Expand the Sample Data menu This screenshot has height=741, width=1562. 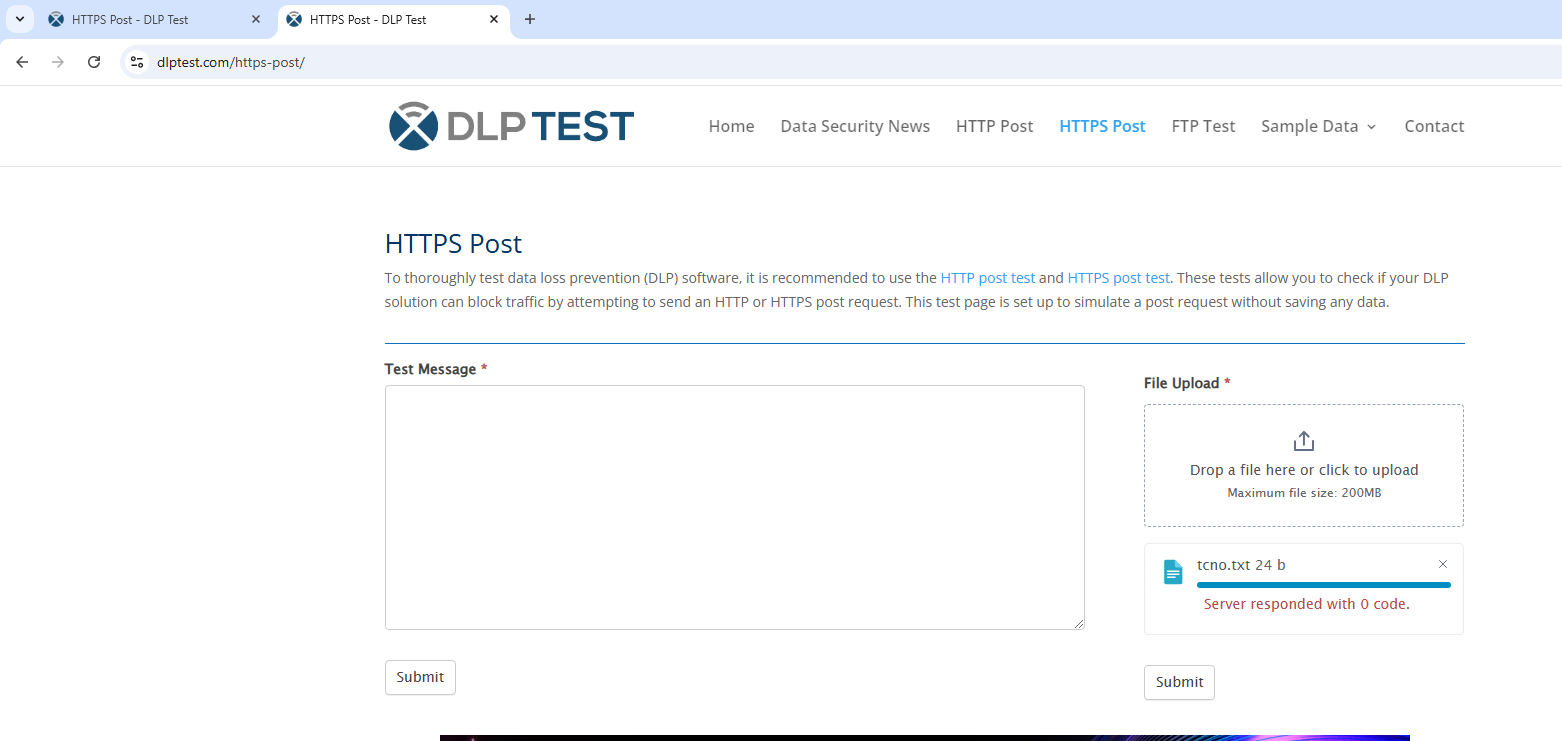pyautogui.click(x=1318, y=126)
